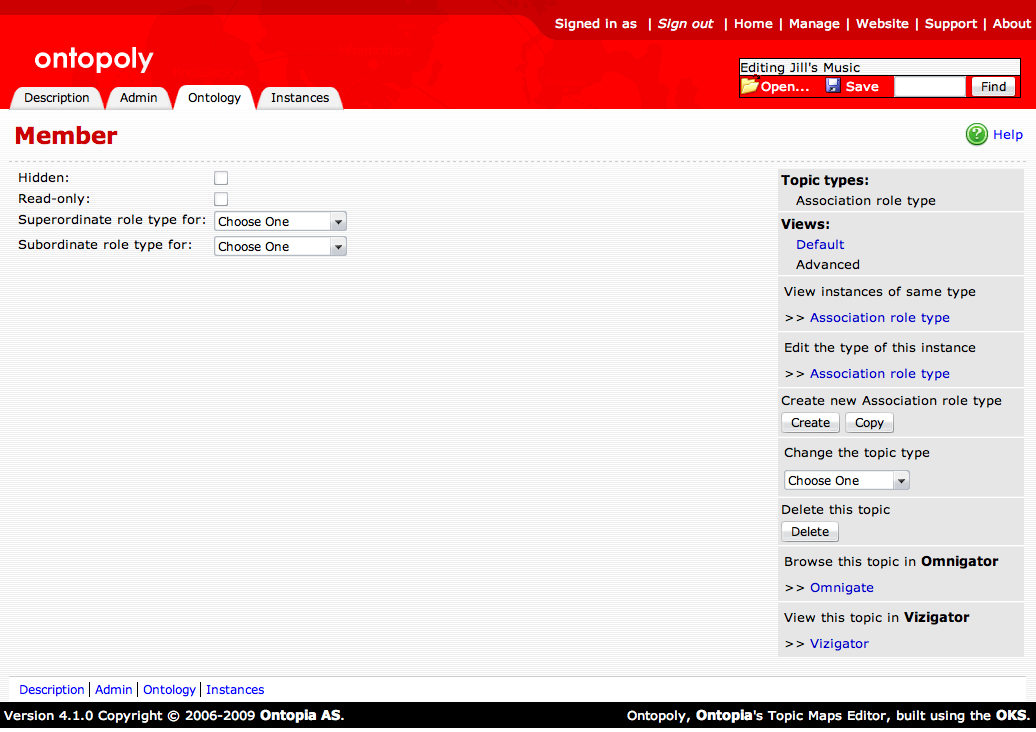Open the Admin tab
This screenshot has width=1036, height=732.
click(x=139, y=98)
